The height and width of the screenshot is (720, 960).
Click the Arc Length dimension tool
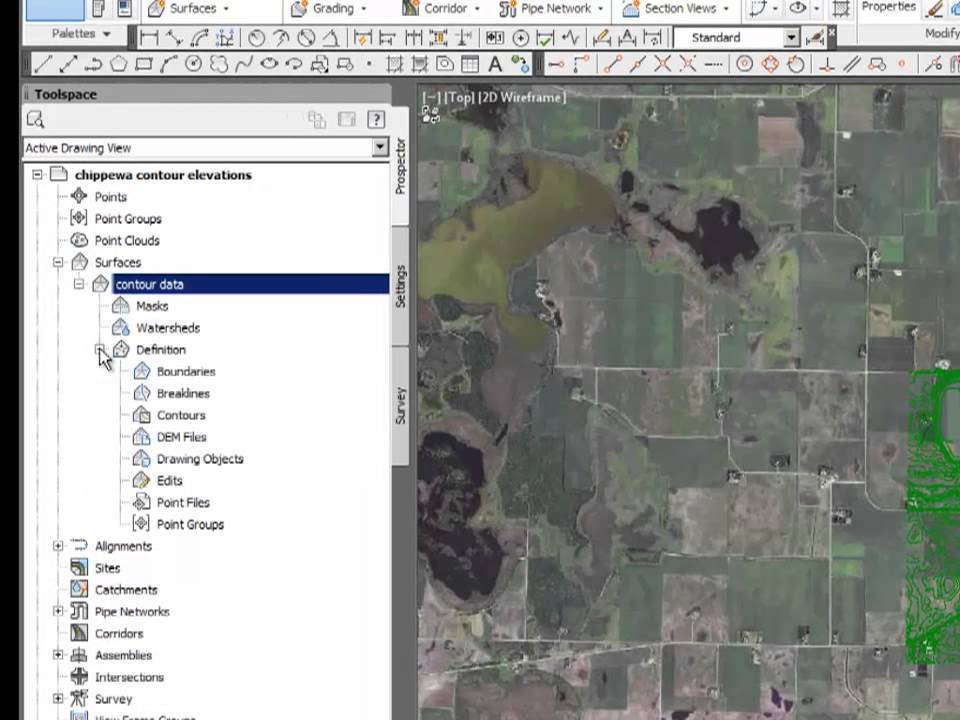click(x=200, y=38)
